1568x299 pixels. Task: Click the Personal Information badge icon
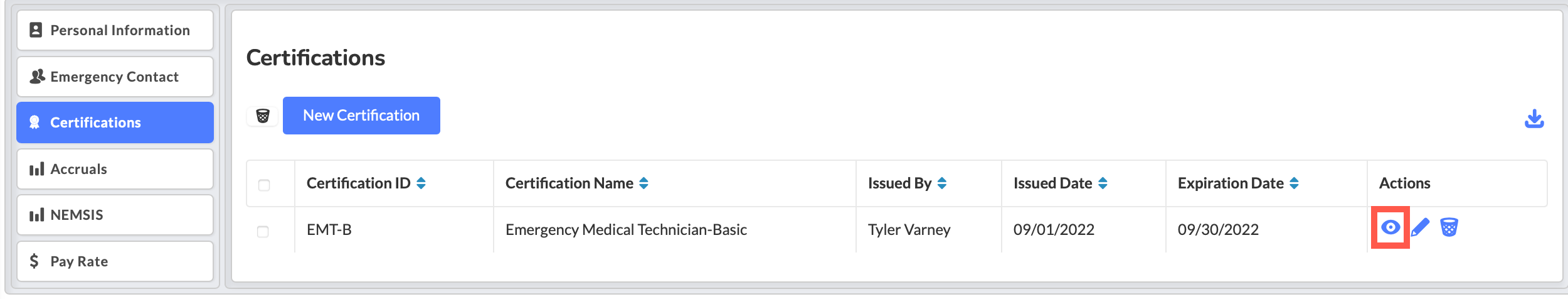click(36, 30)
